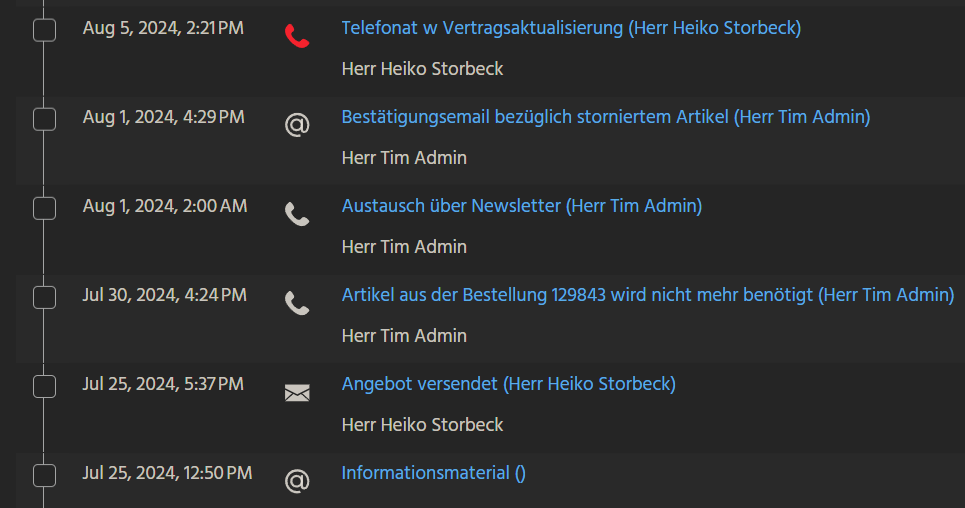The image size is (965, 508).
Task: Click the red phone icon for Vertragsaktualisierung call
Action: (x=297, y=37)
